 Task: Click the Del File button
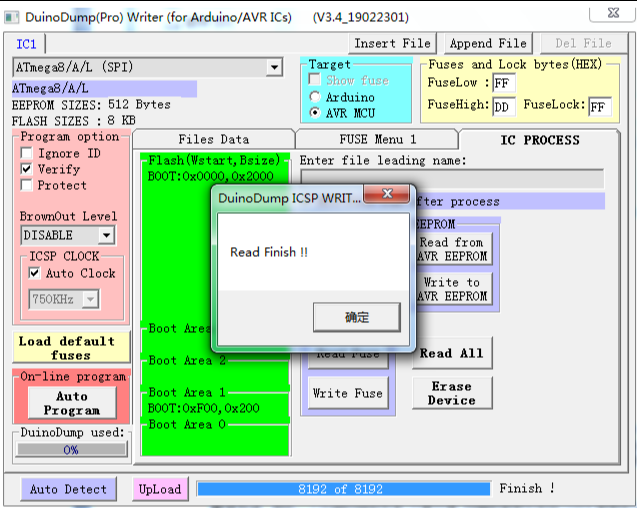583,43
